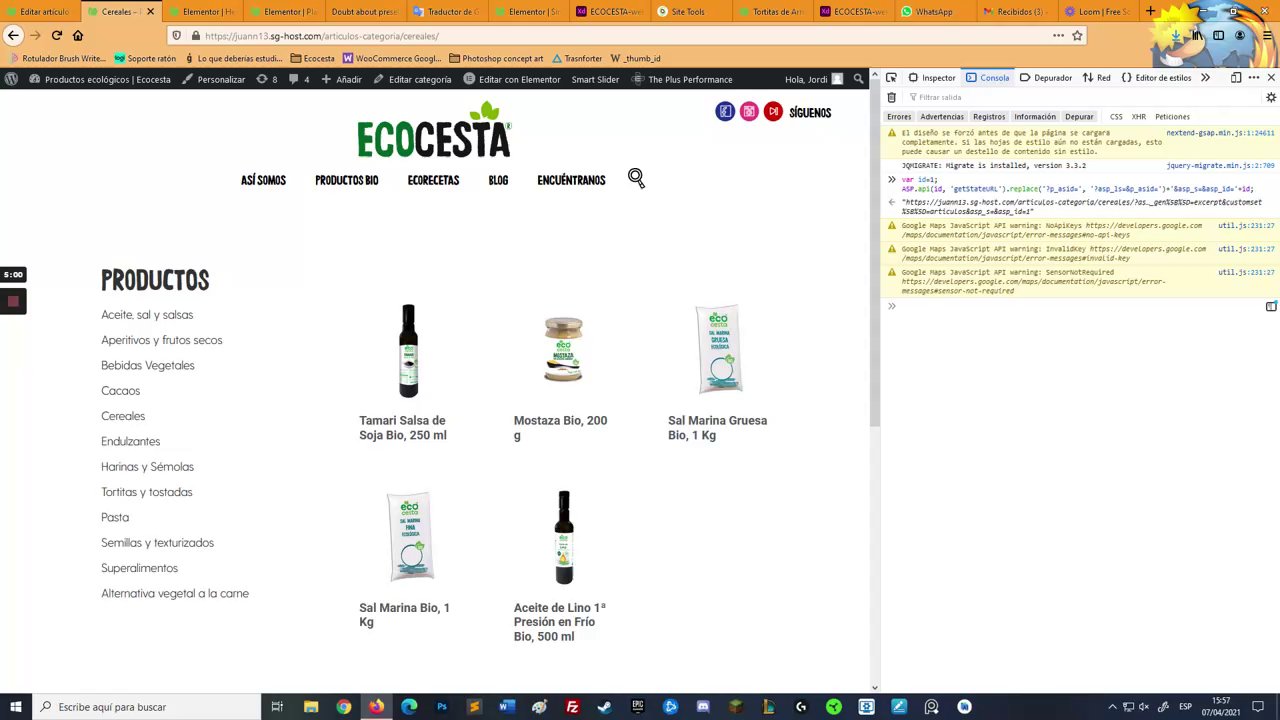
Task: Open Personalizar in admin bar
Action: (x=213, y=79)
